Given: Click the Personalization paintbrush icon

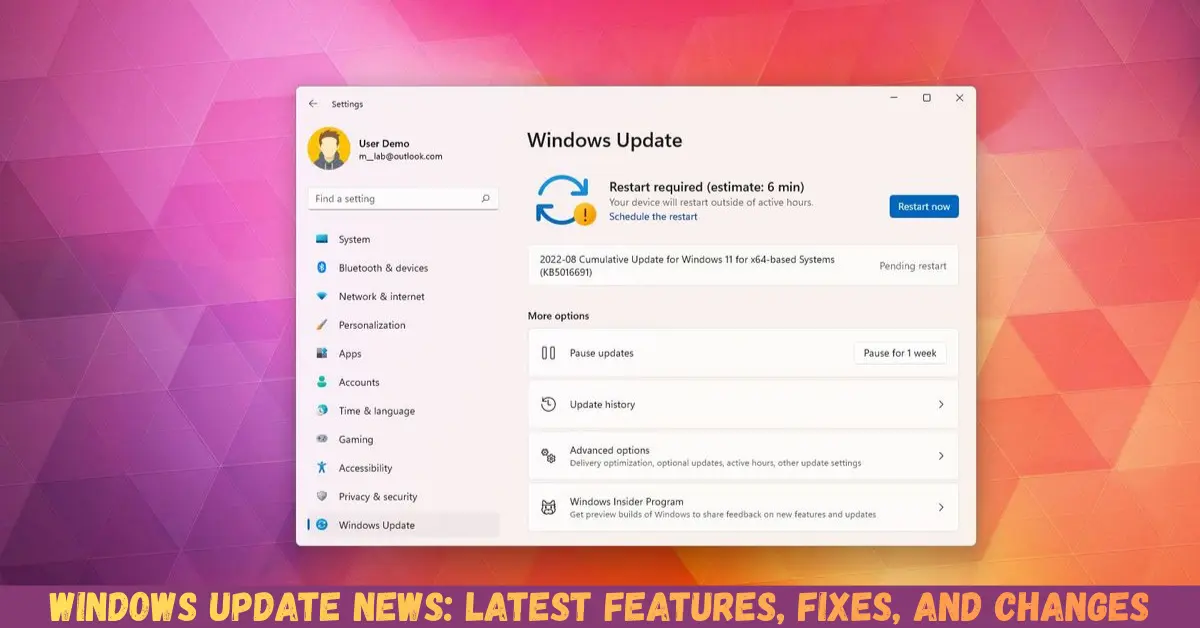Looking at the screenshot, I should [322, 325].
